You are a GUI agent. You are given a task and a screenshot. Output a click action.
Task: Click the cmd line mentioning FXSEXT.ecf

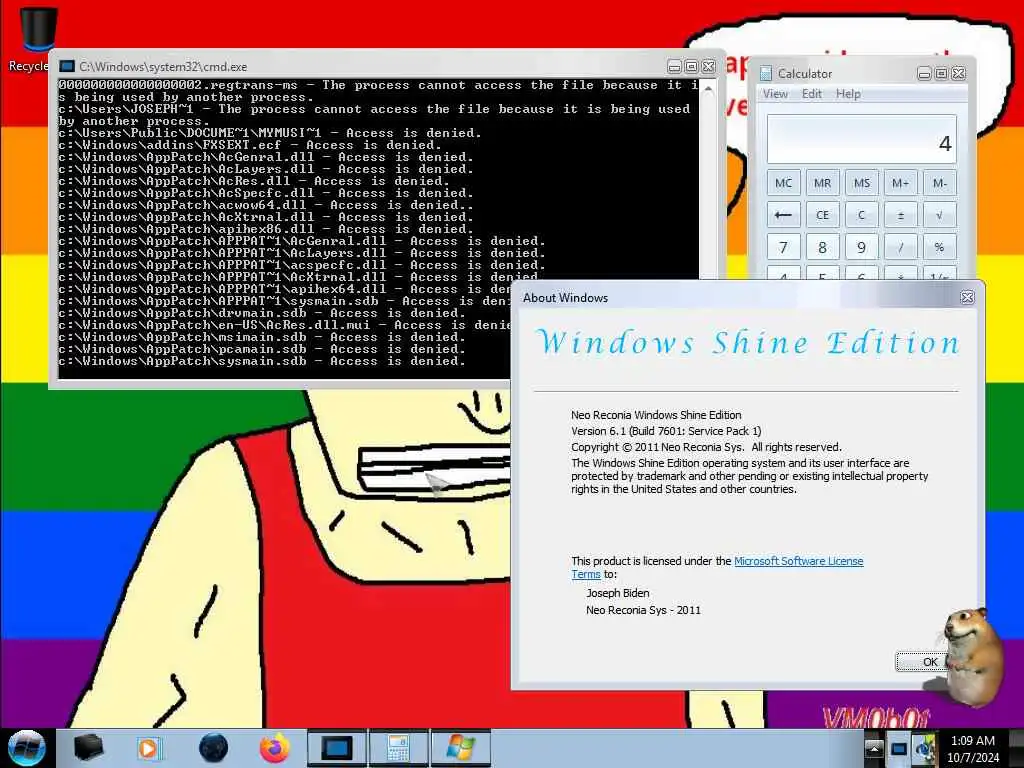[250, 145]
